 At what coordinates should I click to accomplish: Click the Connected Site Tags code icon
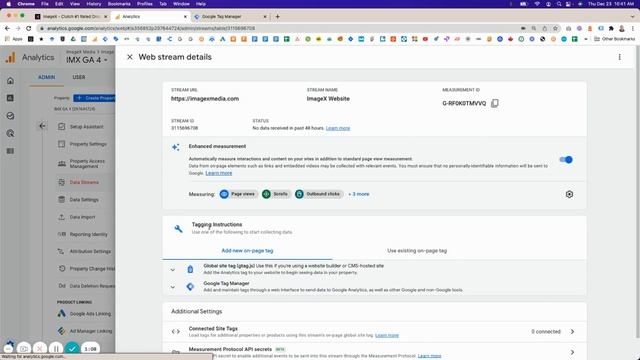point(176,331)
